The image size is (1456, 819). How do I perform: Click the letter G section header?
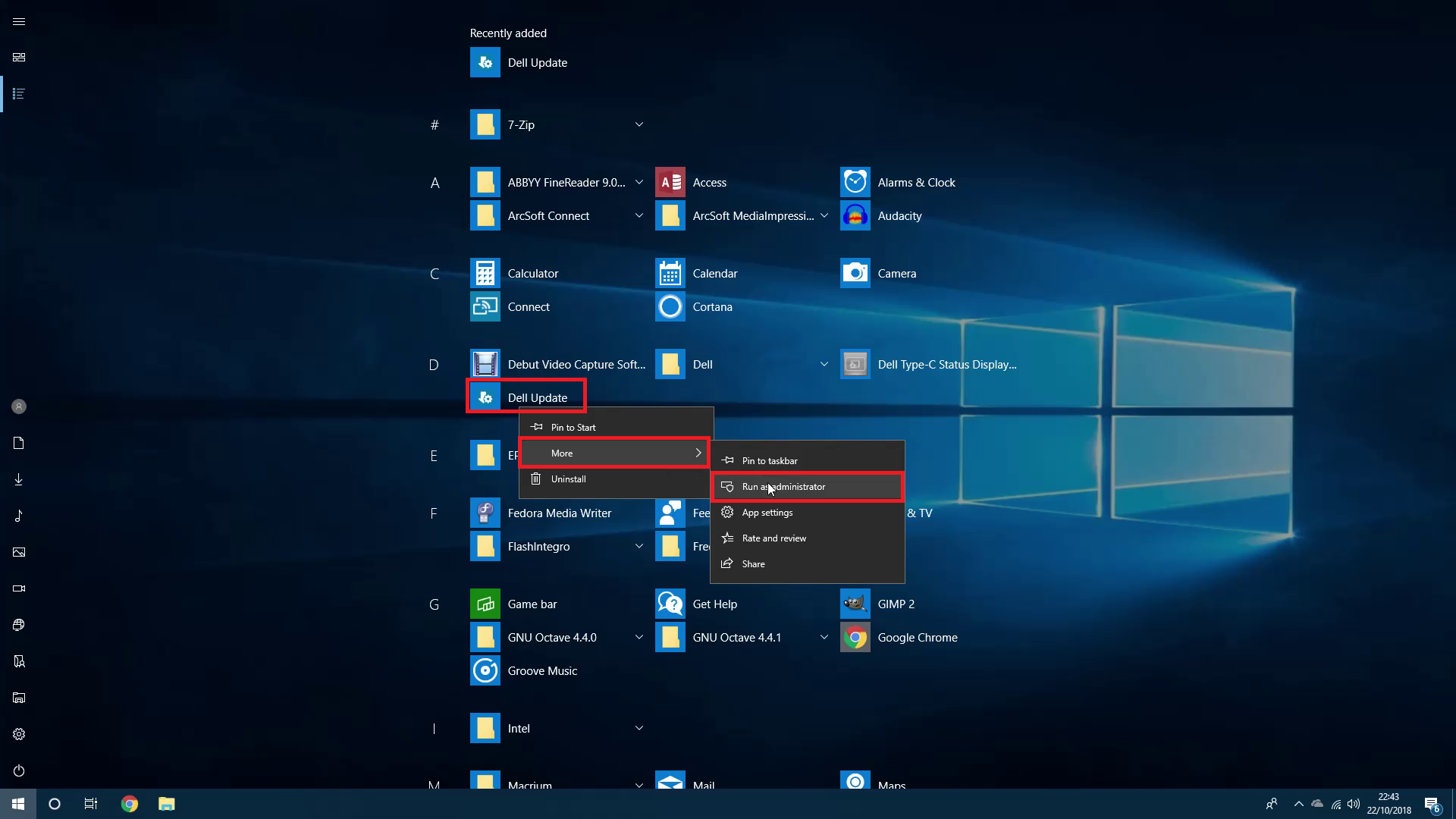(x=435, y=604)
